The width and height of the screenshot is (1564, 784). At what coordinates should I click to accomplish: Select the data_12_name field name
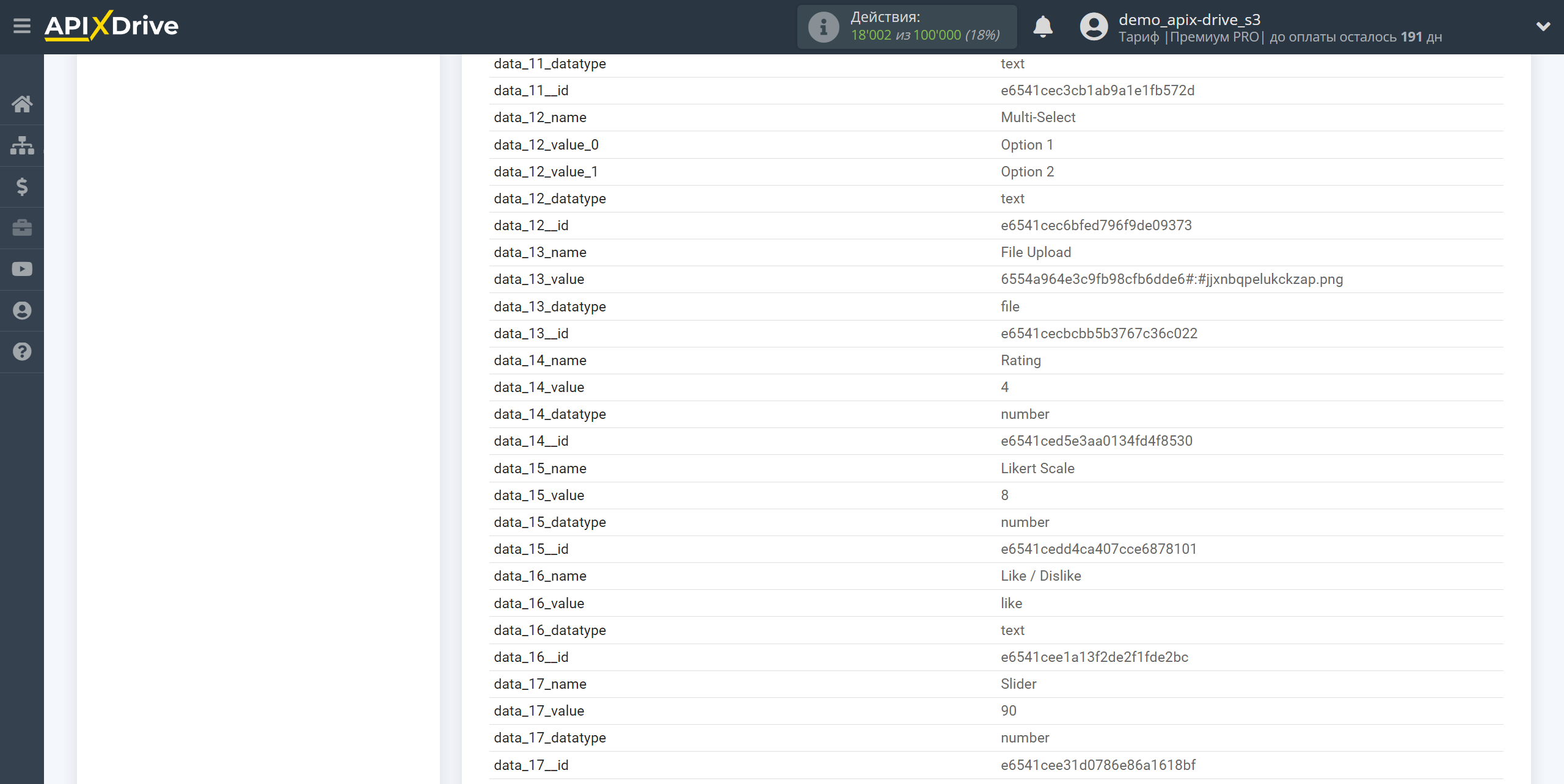[x=540, y=117]
